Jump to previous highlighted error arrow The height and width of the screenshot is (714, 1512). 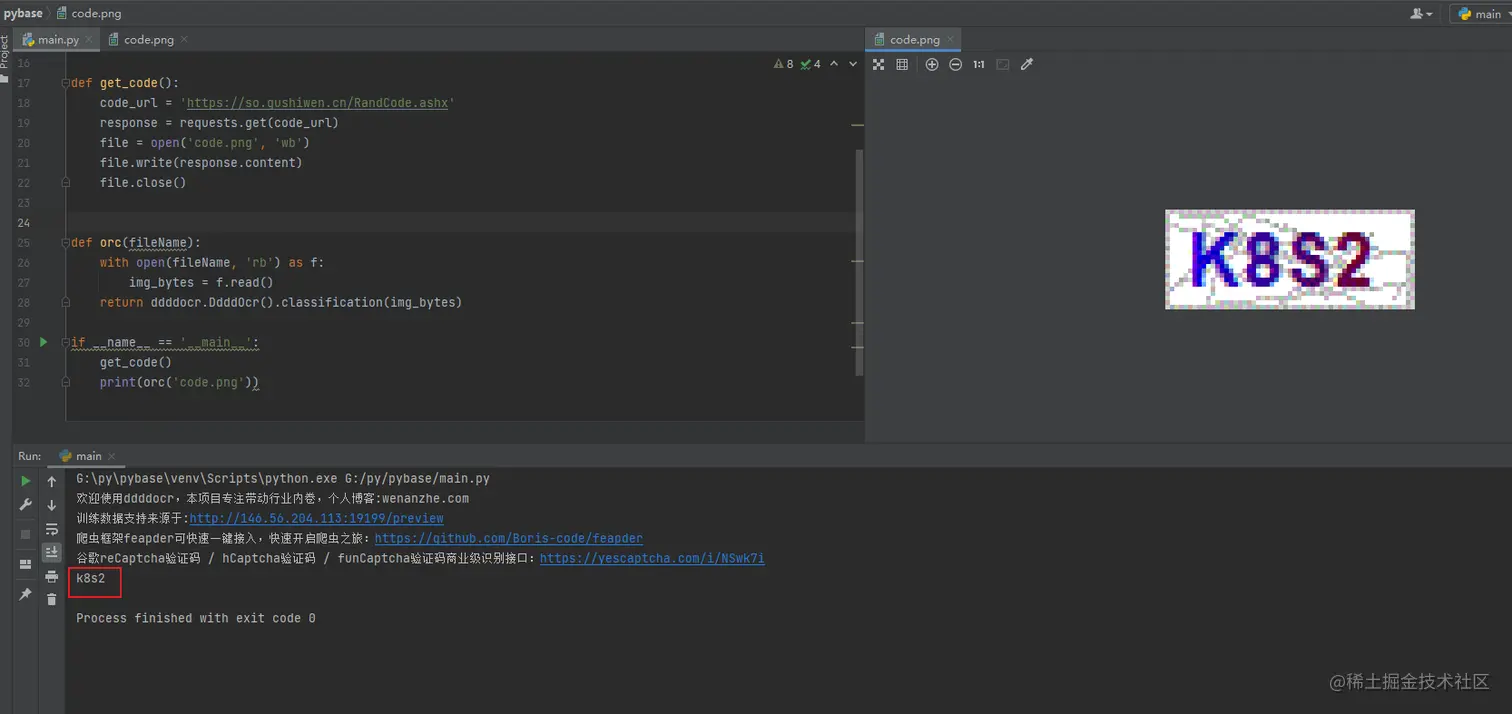pos(835,64)
